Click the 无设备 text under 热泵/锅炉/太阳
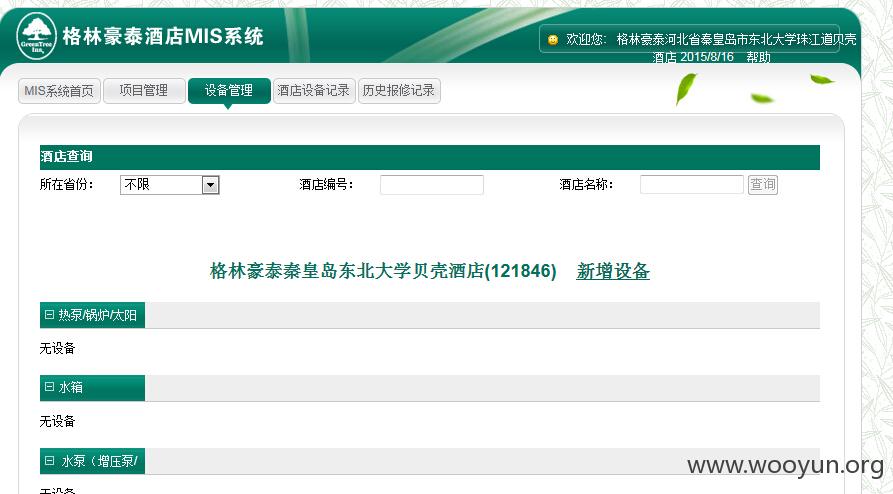This screenshot has height=494, width=893. pyautogui.click(x=57, y=348)
